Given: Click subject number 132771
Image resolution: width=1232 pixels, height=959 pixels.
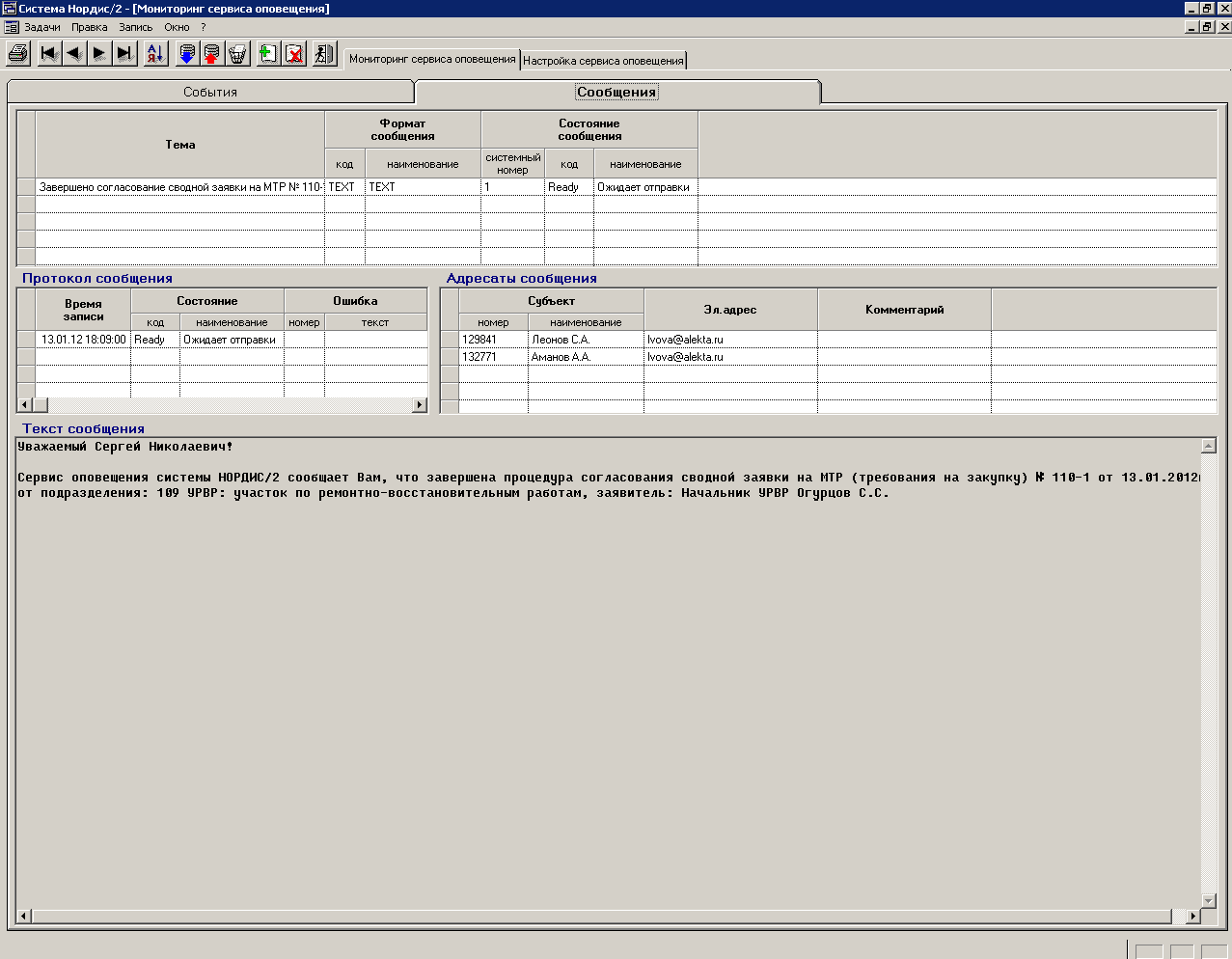Looking at the screenshot, I should point(493,357).
